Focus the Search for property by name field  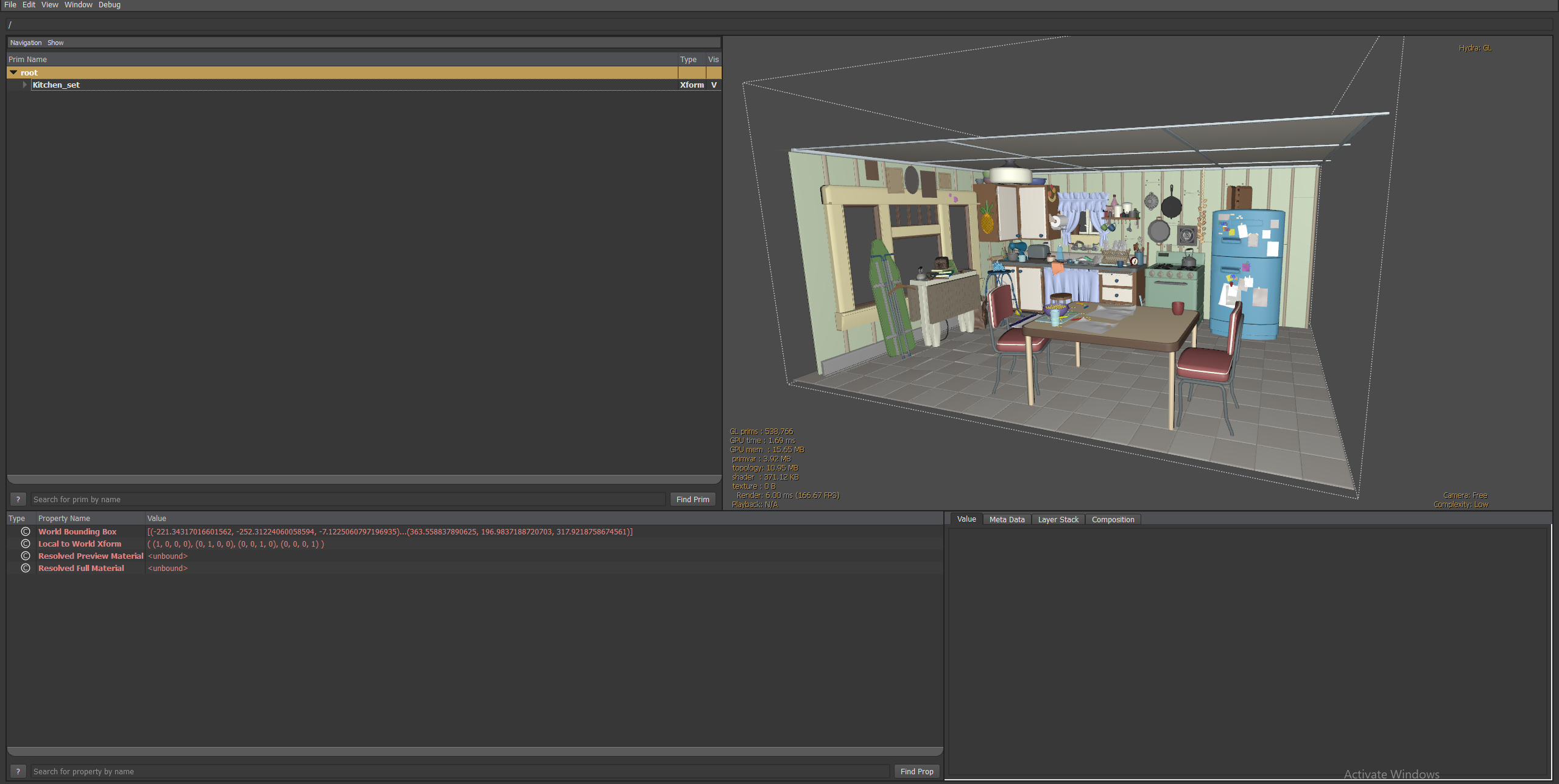point(460,771)
